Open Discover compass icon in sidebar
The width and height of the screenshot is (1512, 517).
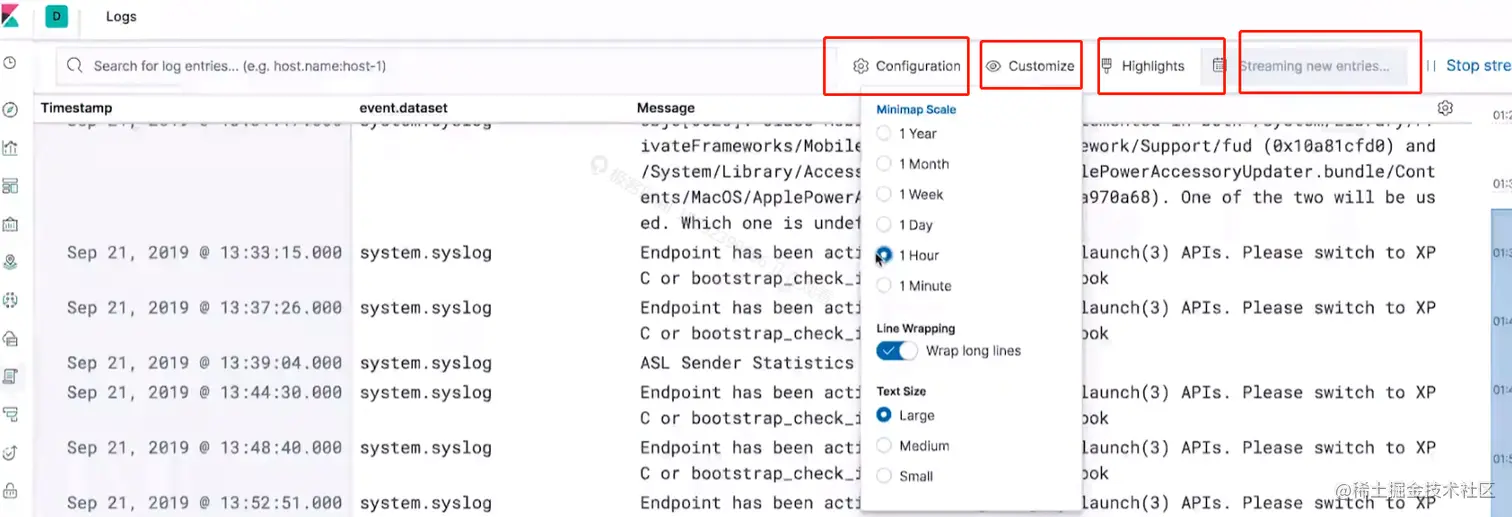pyautogui.click(x=10, y=110)
